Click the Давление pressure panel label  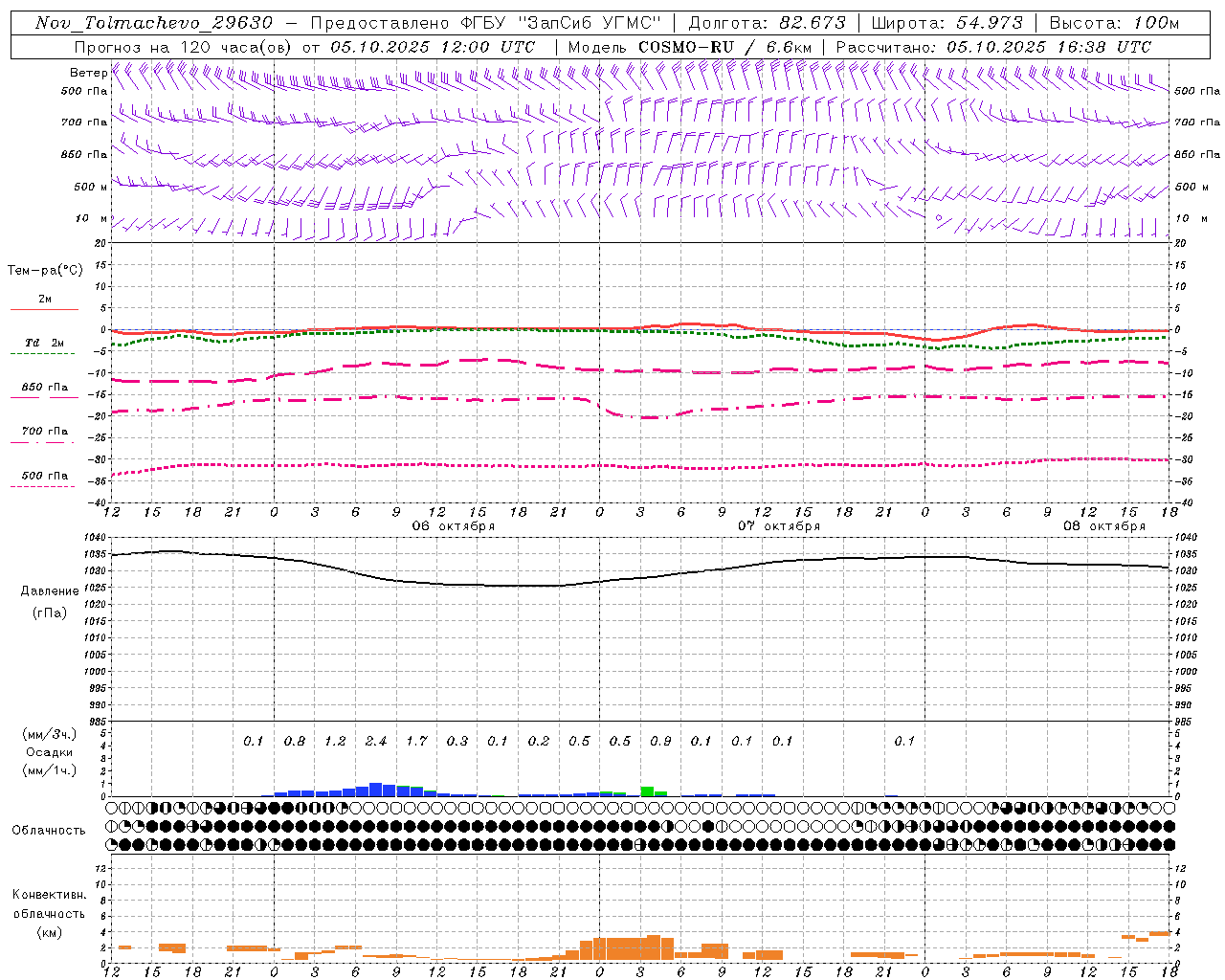point(50,591)
